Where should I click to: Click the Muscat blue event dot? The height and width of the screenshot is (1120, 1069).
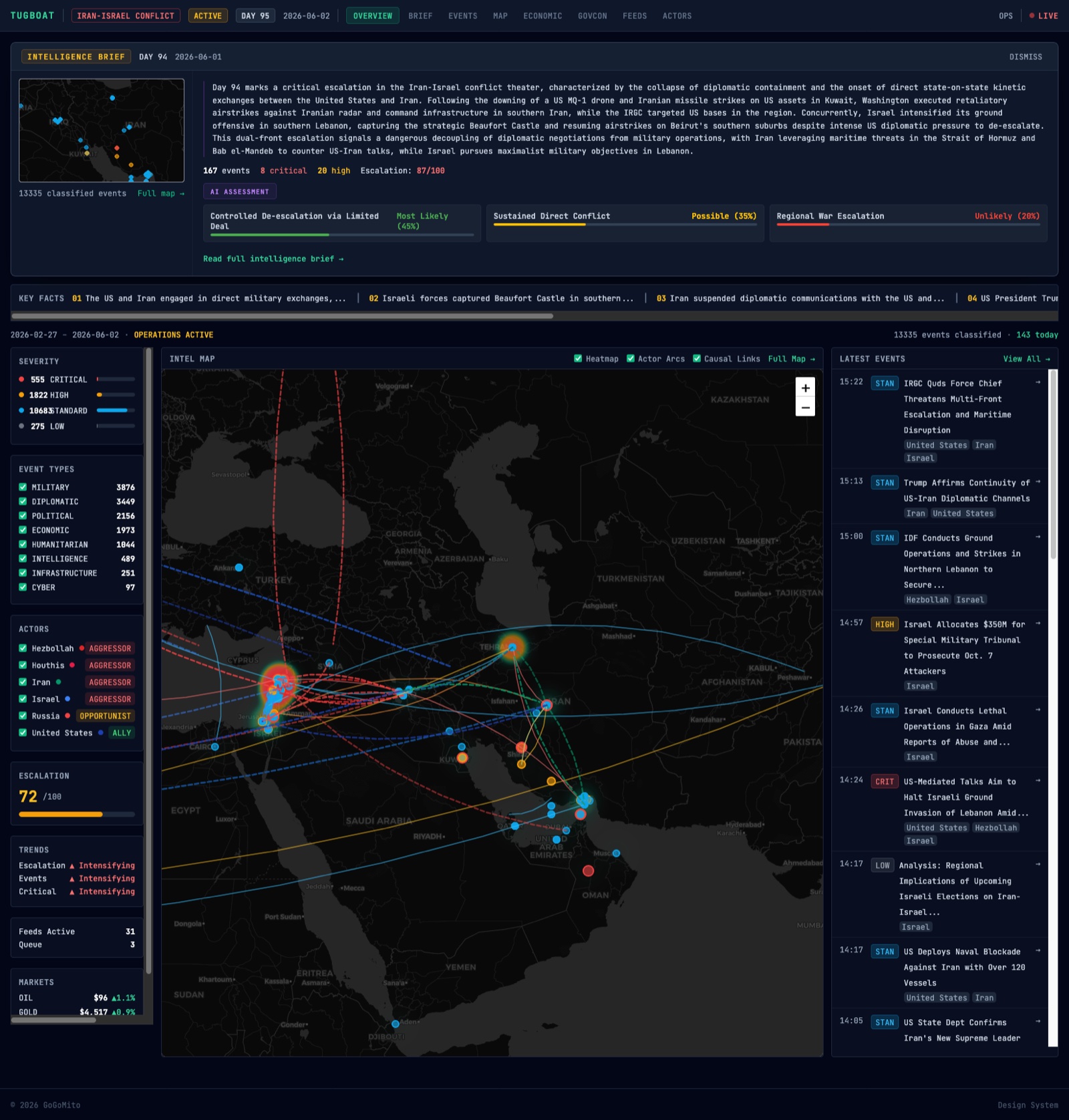point(616,853)
